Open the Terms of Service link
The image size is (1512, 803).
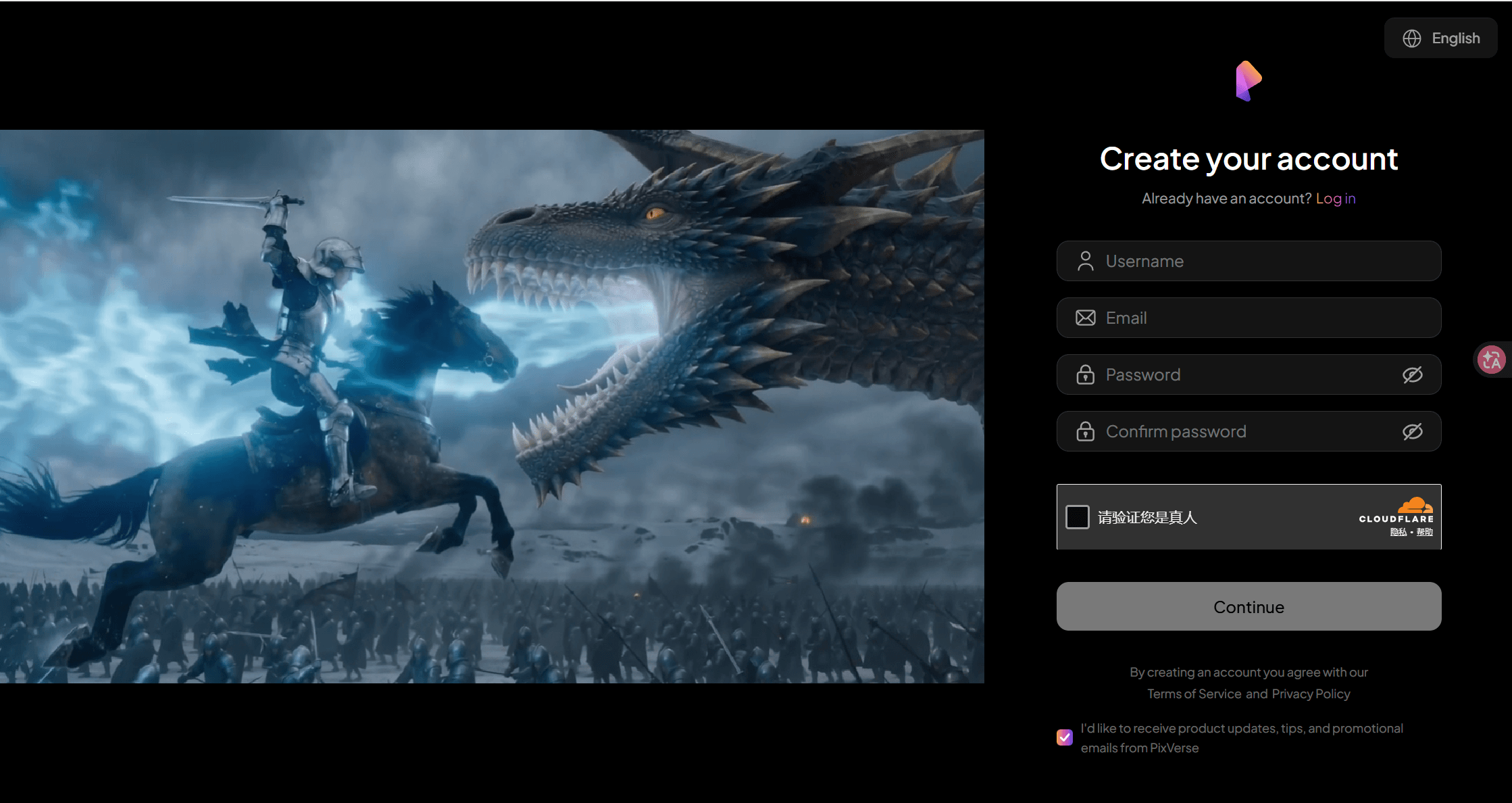point(1194,693)
